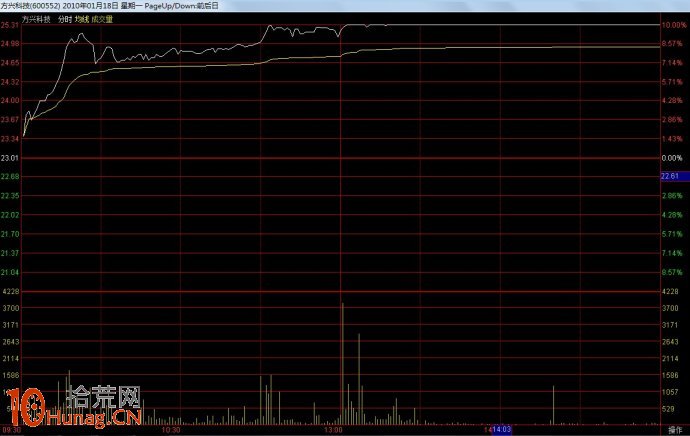Click the red 8.57% percent label
690x436 pixels.
tap(672, 44)
